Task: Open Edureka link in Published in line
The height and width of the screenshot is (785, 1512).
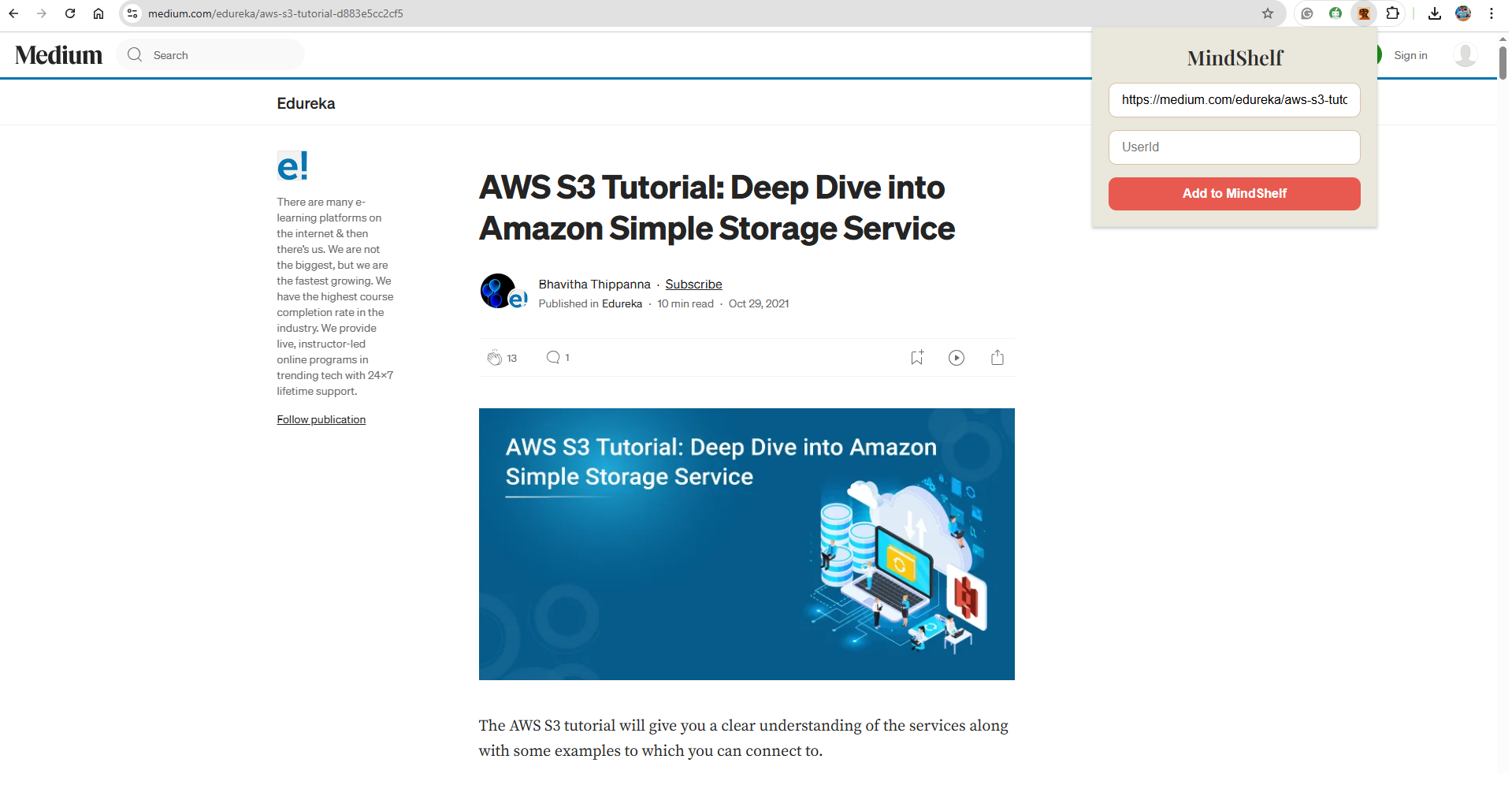Action: tap(622, 303)
